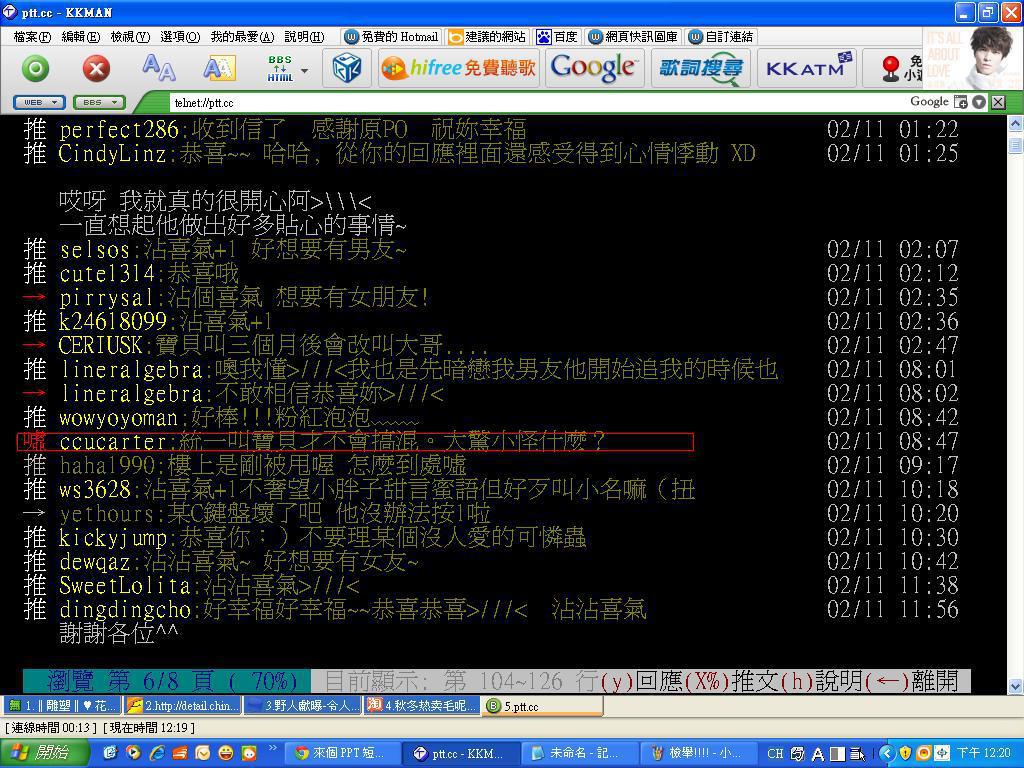Image resolution: width=1024 pixels, height=768 pixels.
Task: Open the 自訂連結 bookmark
Action: (721, 37)
